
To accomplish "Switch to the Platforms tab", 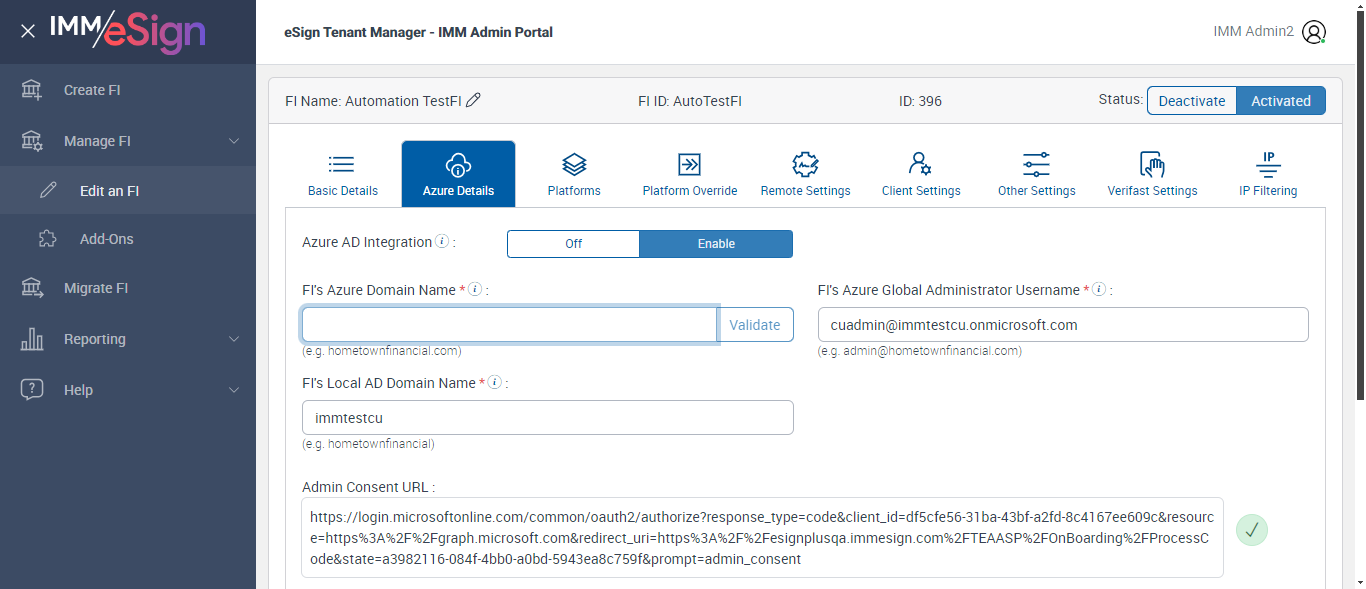I will (x=574, y=174).
